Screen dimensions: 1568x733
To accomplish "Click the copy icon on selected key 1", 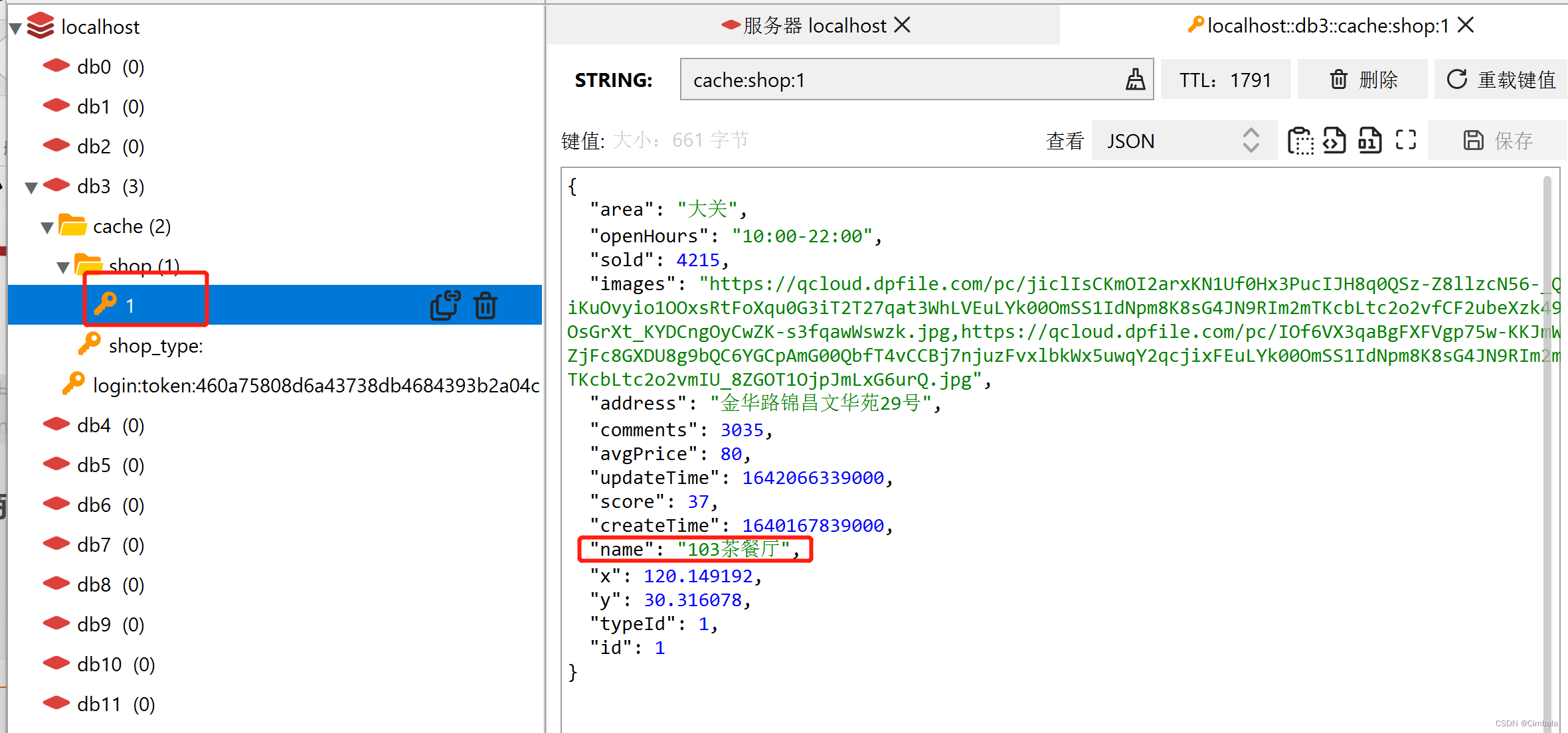I will 444,305.
